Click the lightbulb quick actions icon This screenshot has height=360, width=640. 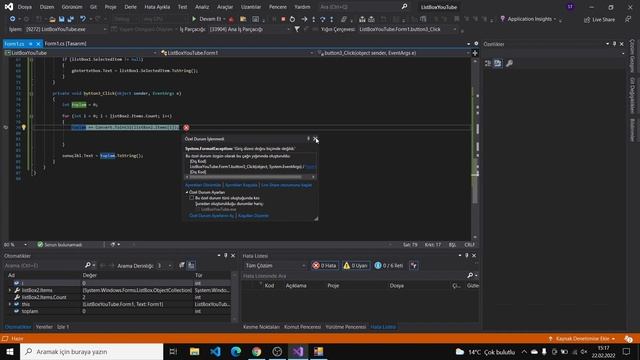[24, 128]
